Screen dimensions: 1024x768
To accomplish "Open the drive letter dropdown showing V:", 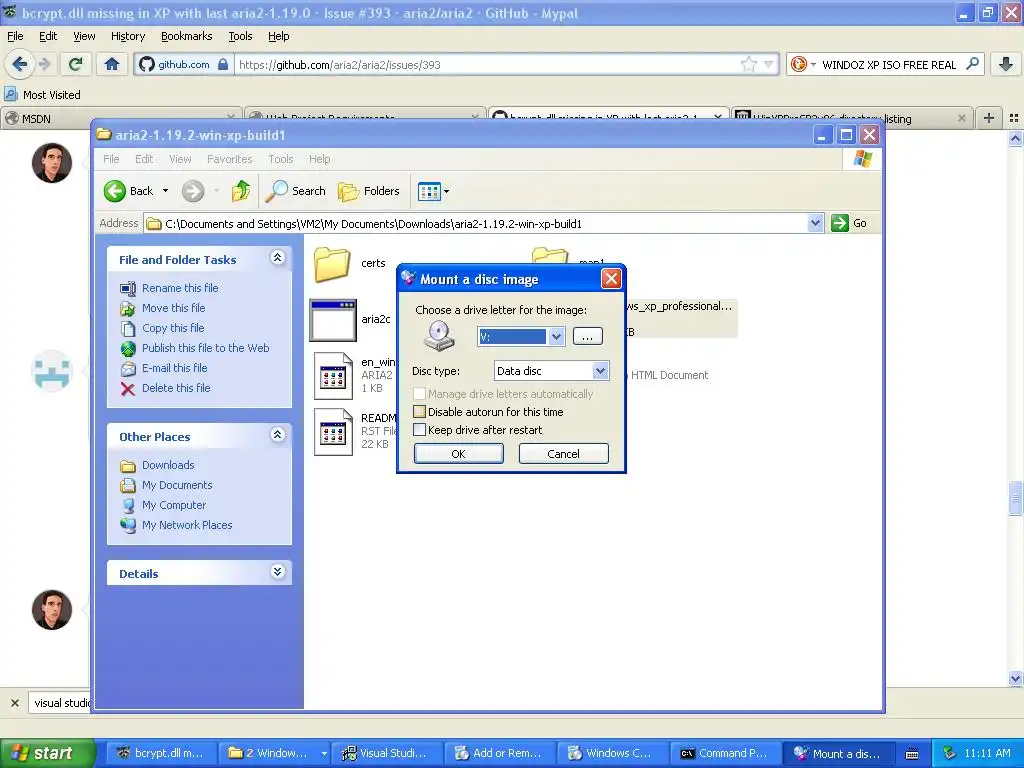I will coord(556,336).
